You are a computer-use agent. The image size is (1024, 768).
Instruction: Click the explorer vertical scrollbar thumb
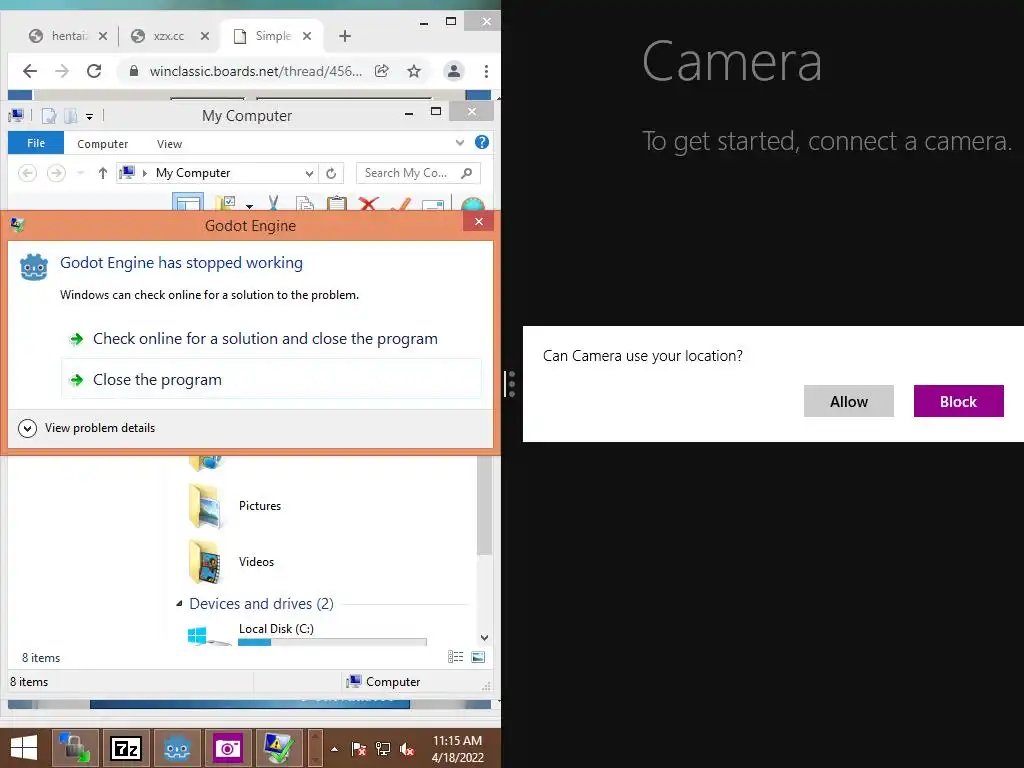pyautogui.click(x=484, y=505)
